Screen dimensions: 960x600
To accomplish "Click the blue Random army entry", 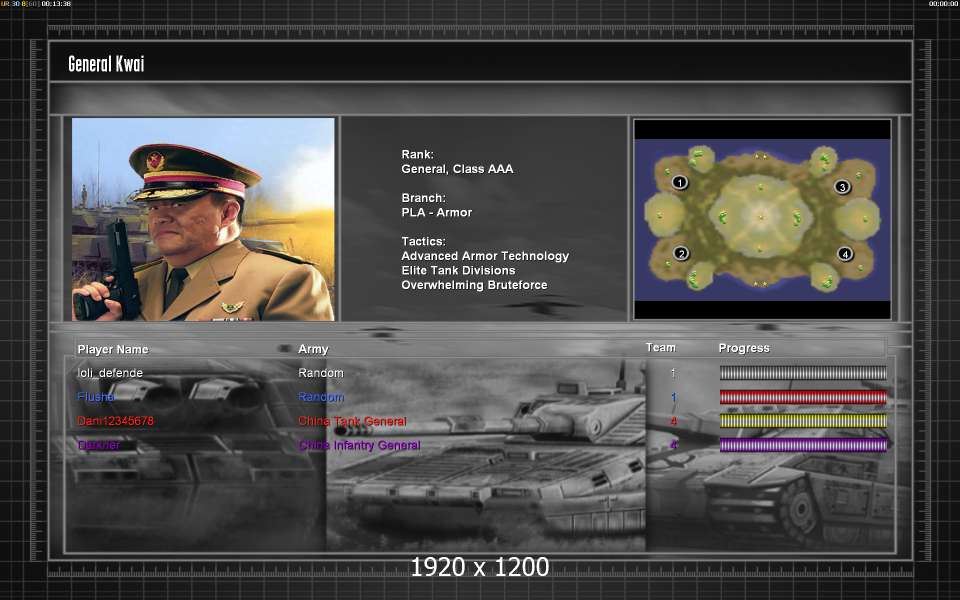I will point(321,397).
